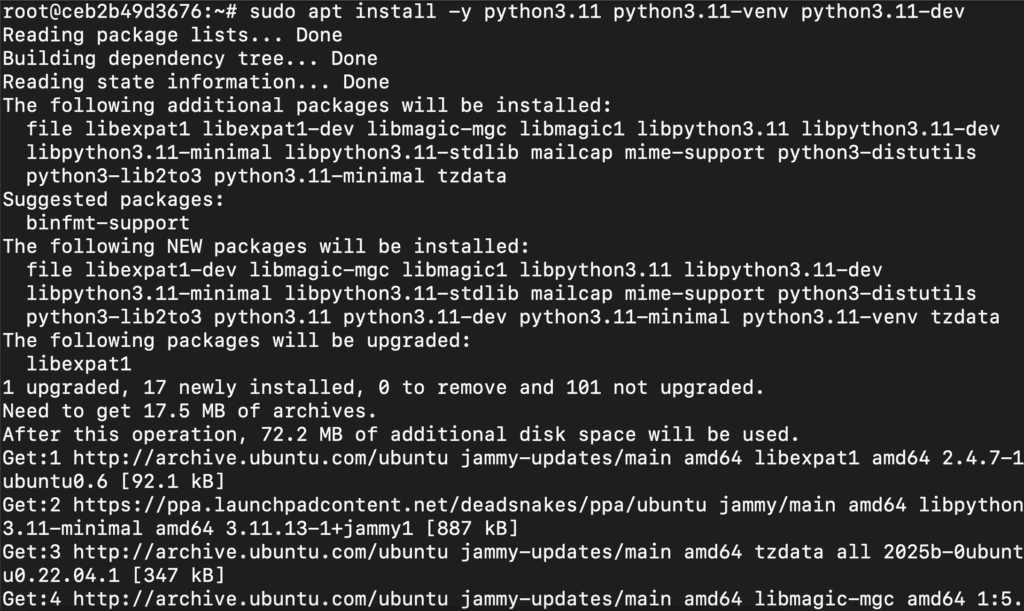This screenshot has height=611, width=1024.
Task: Click the 'Building dependency tree... Done' line
Action: pos(190,58)
